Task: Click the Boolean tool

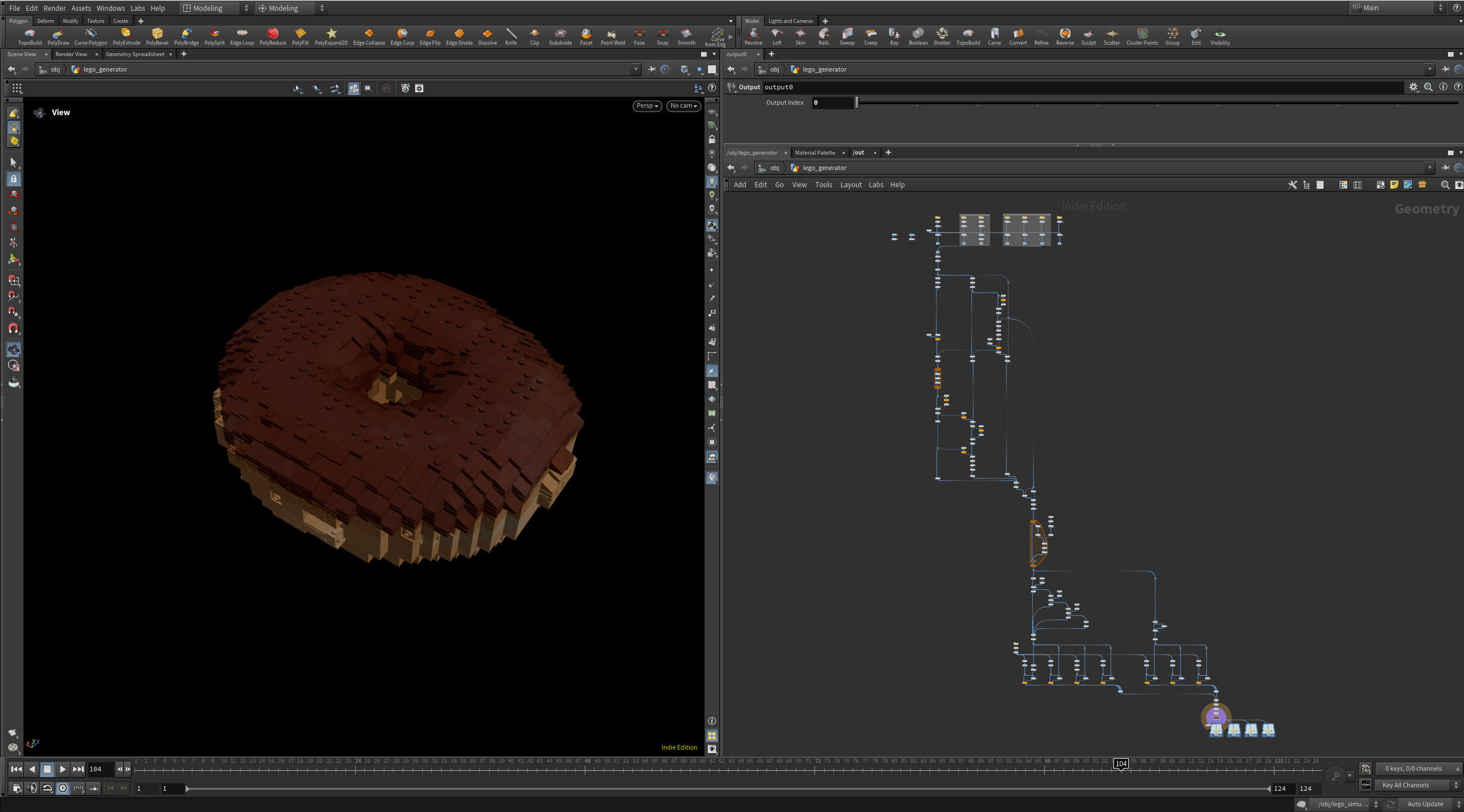Action: point(918,37)
